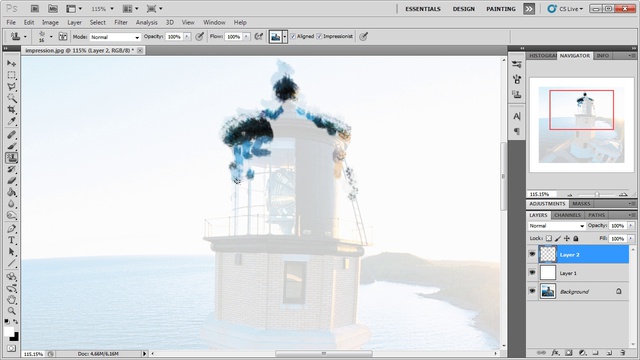Viewport: 640px width, 360px height.
Task: Open the pattern picker dropdown arrow
Action: 285,37
